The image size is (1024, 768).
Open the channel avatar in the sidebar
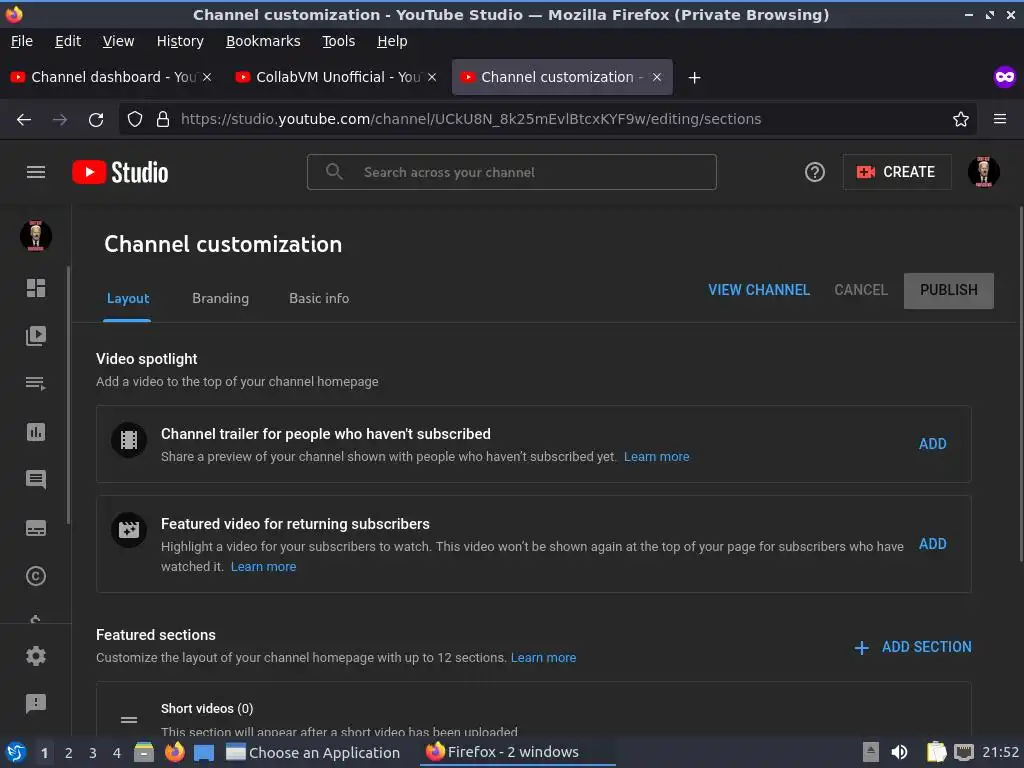(x=36, y=236)
